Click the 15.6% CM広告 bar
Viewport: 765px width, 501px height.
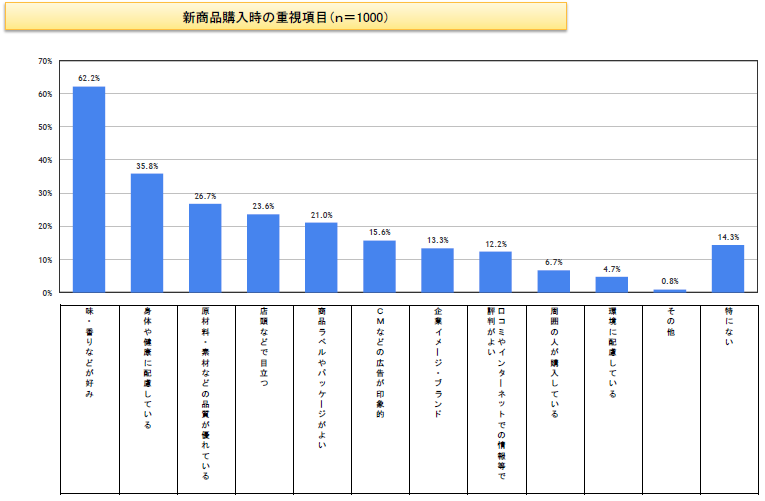pyautogui.click(x=379, y=266)
